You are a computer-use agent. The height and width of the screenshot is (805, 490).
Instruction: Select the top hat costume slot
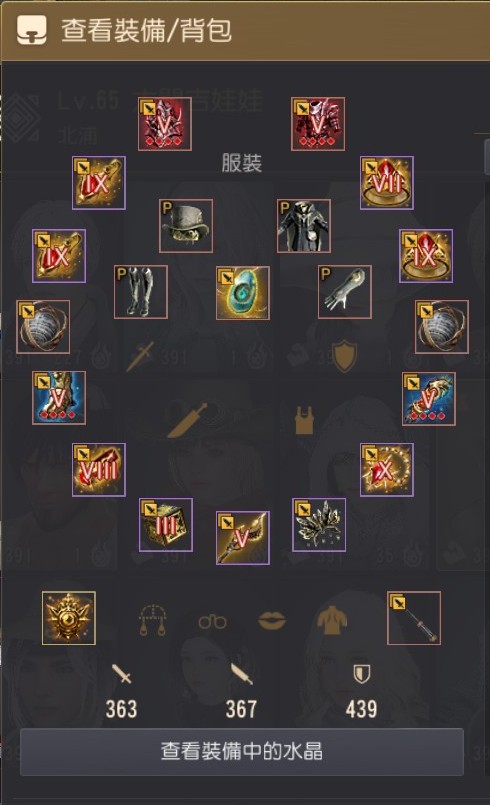[x=186, y=226]
